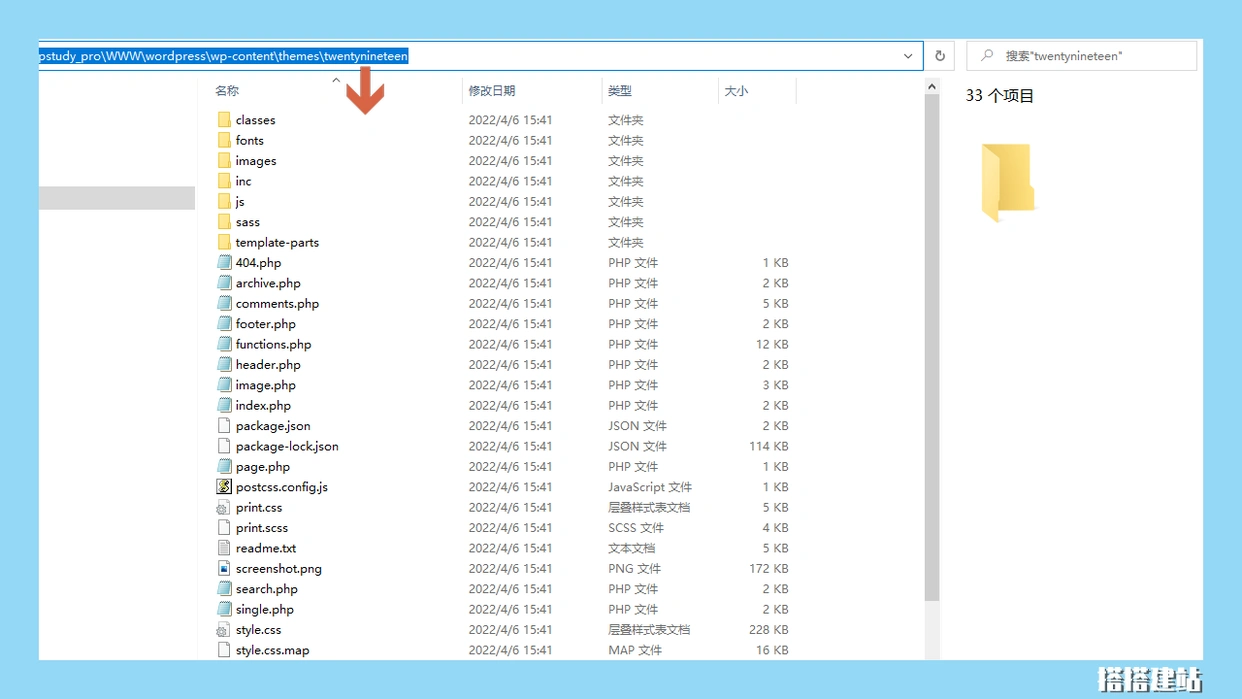
Task: Open the address bar history dropdown
Action: 908,56
